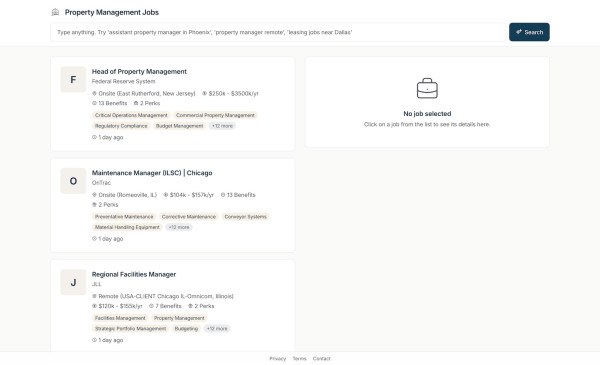The height and width of the screenshot is (365, 600).
Task: Click the Search button
Action: click(529, 32)
